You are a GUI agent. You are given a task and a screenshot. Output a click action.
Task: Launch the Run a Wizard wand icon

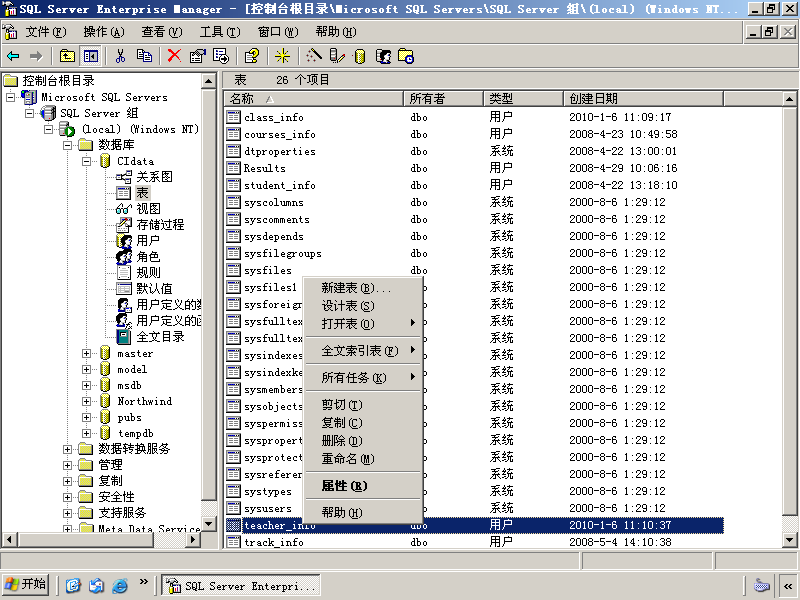pos(313,56)
